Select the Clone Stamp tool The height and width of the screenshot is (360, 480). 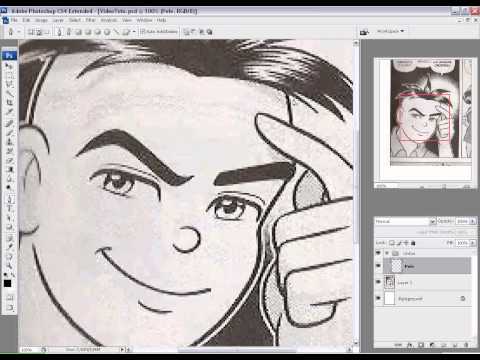click(9, 142)
